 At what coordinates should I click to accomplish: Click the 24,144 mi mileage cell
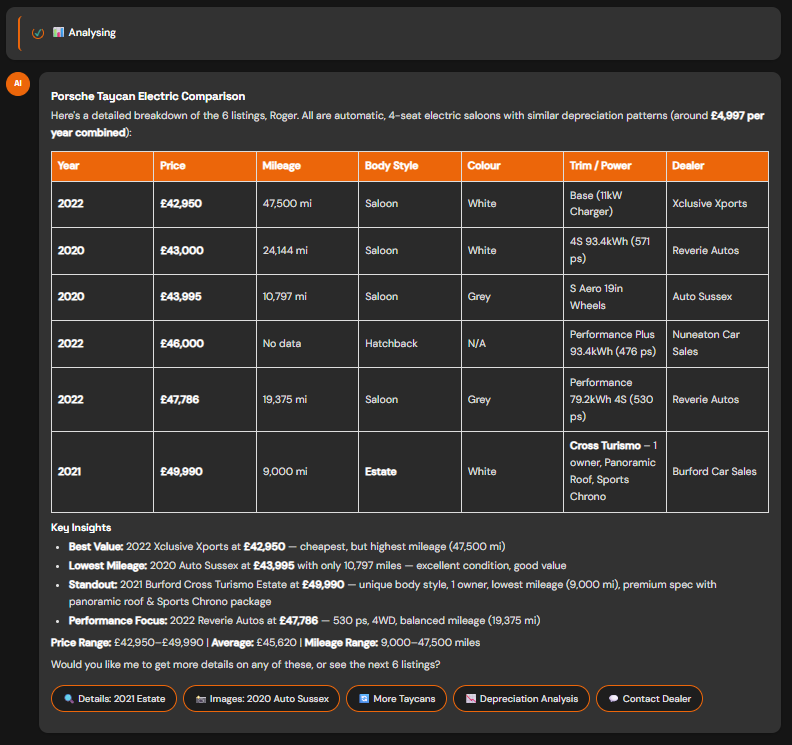click(x=308, y=251)
